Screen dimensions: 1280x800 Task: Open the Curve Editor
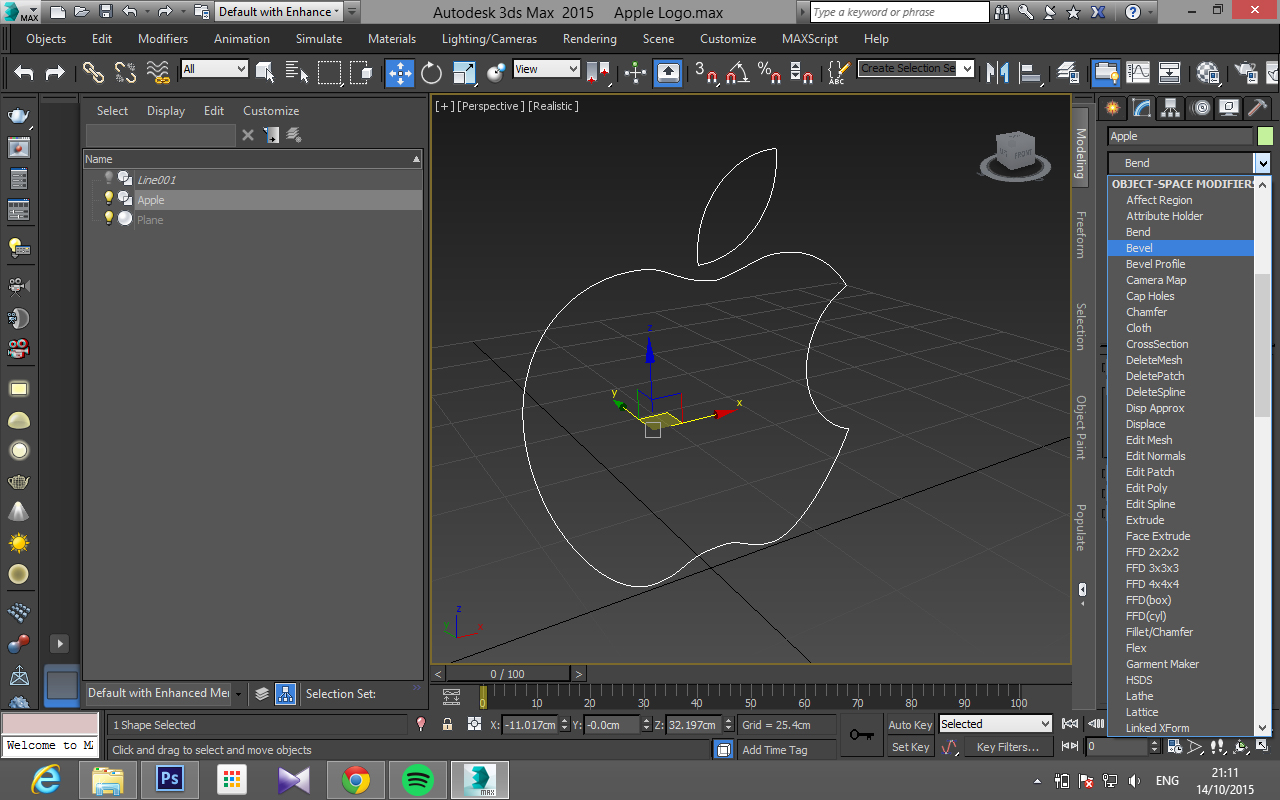[x=1138, y=72]
